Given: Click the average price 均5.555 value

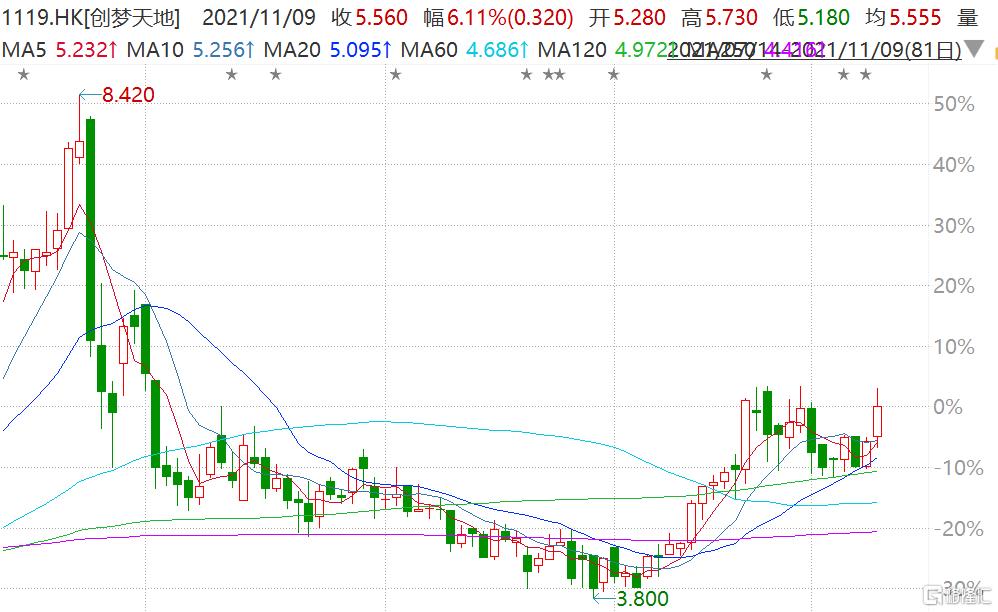Looking at the screenshot, I should [x=904, y=17].
